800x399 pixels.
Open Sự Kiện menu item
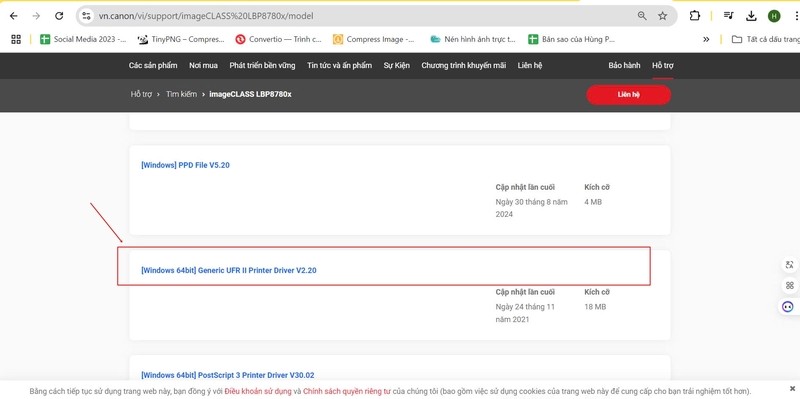tap(396, 65)
